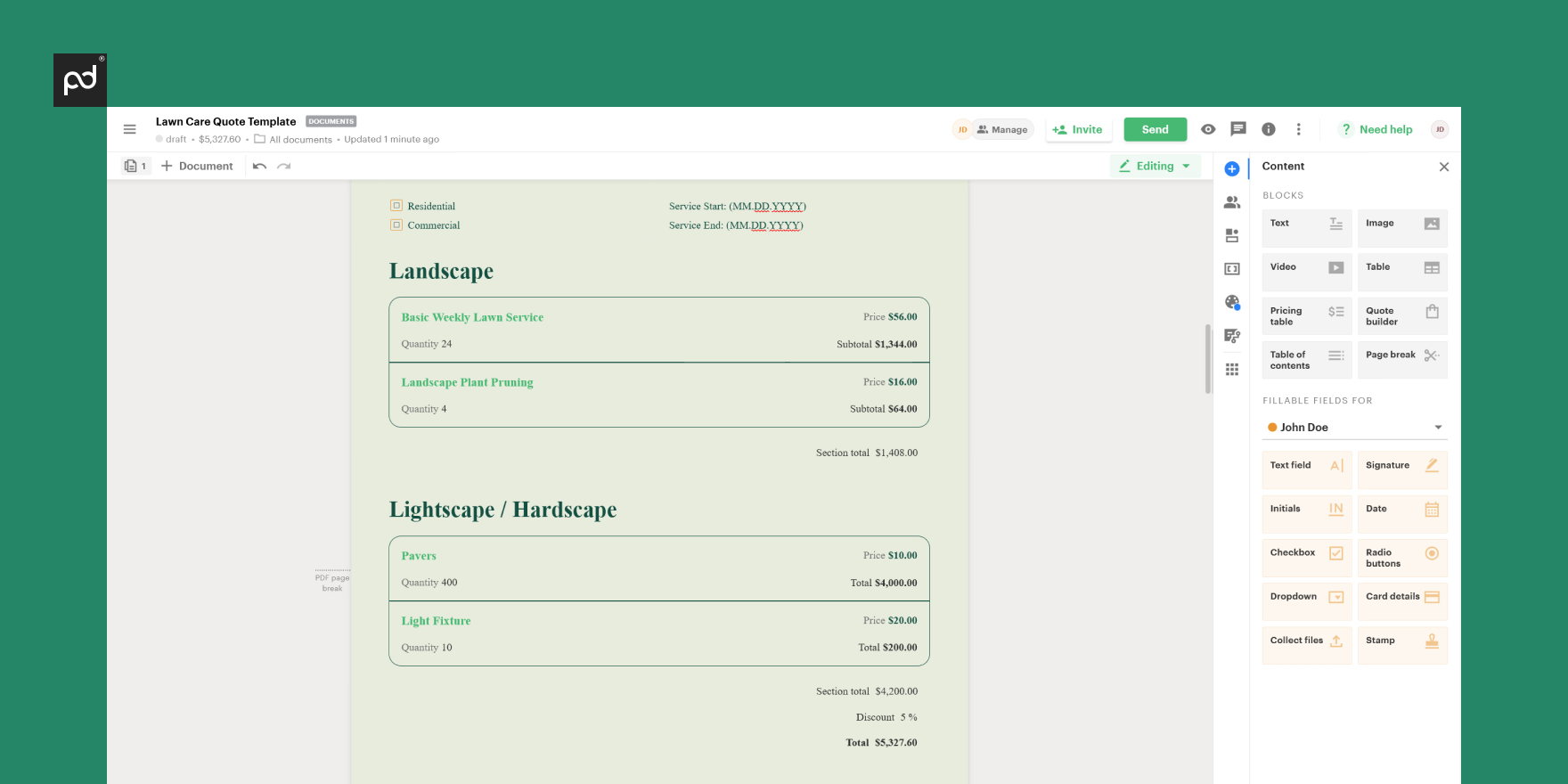Image resolution: width=1568 pixels, height=784 pixels.
Task: Click the green Send button
Action: [1155, 129]
